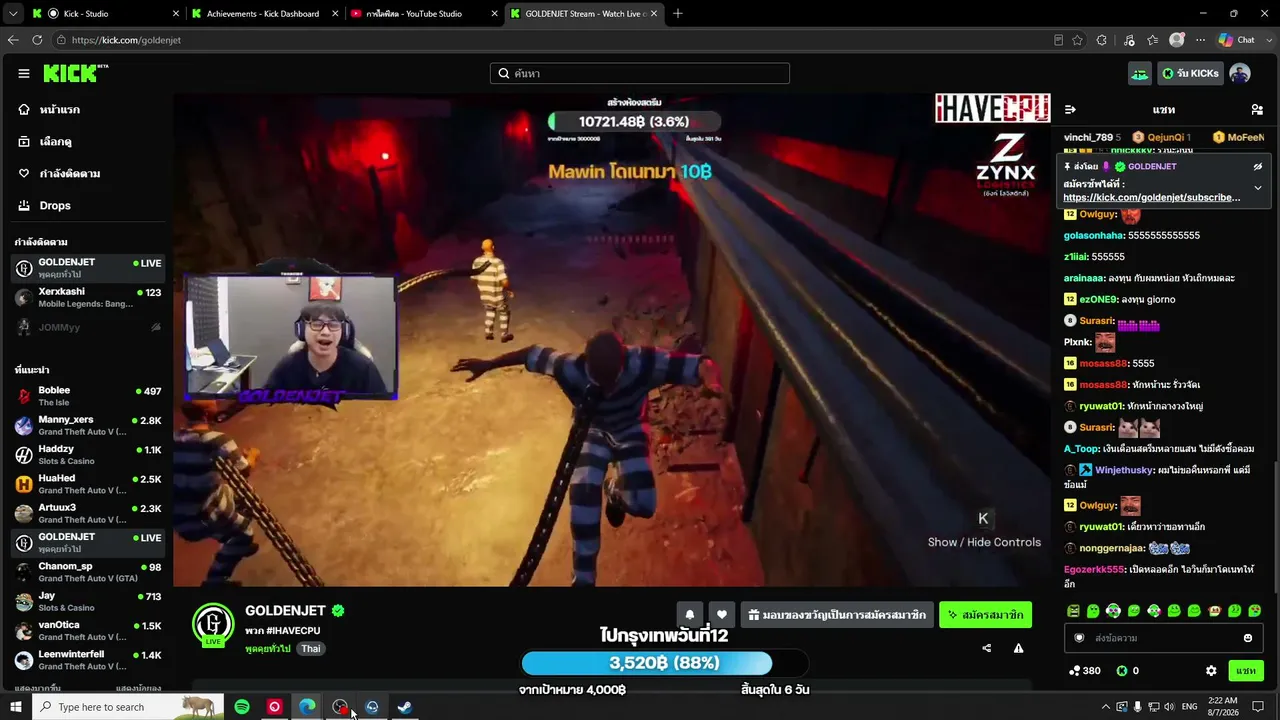Open Chanom_sp recommended channel
The height and width of the screenshot is (720, 1280).
(88, 572)
